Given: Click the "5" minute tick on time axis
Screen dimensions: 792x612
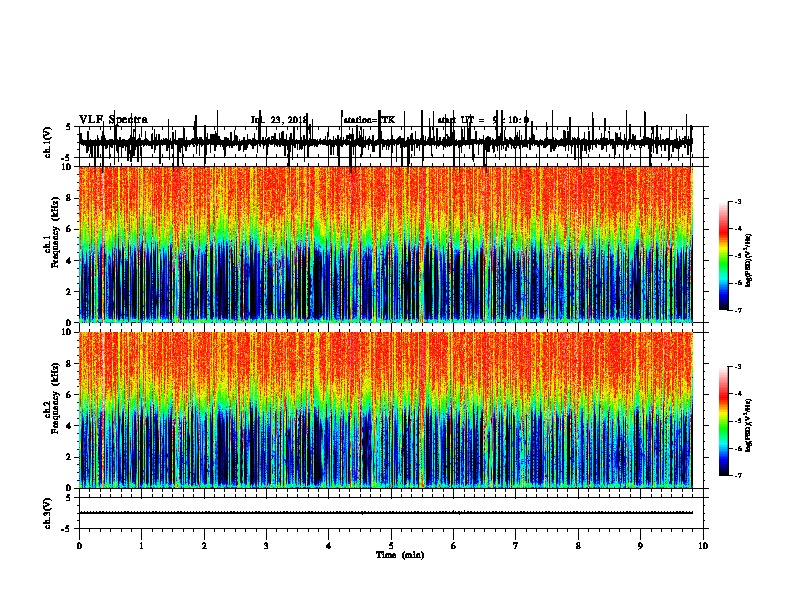Looking at the screenshot, I should (x=391, y=546).
